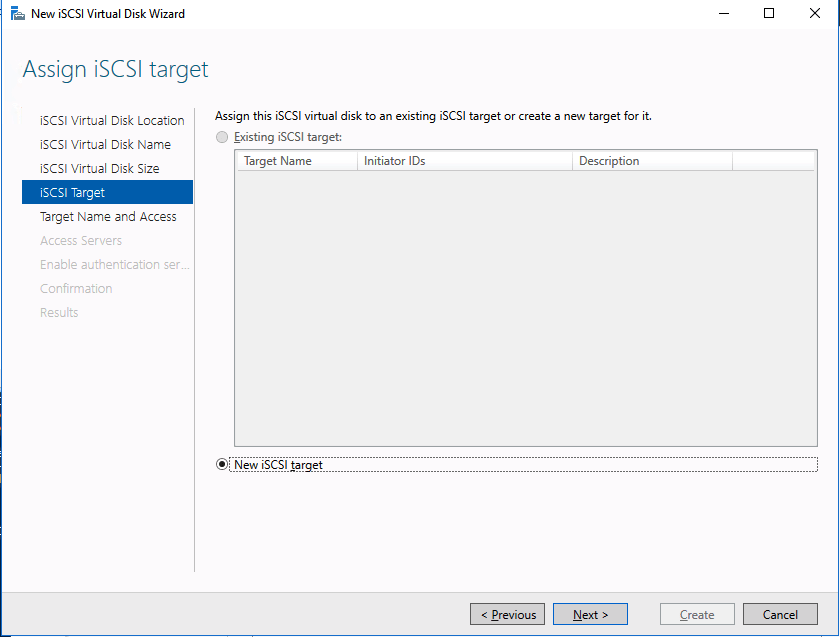Click Enable authentication services step
This screenshot has height=637, width=840.
(114, 265)
